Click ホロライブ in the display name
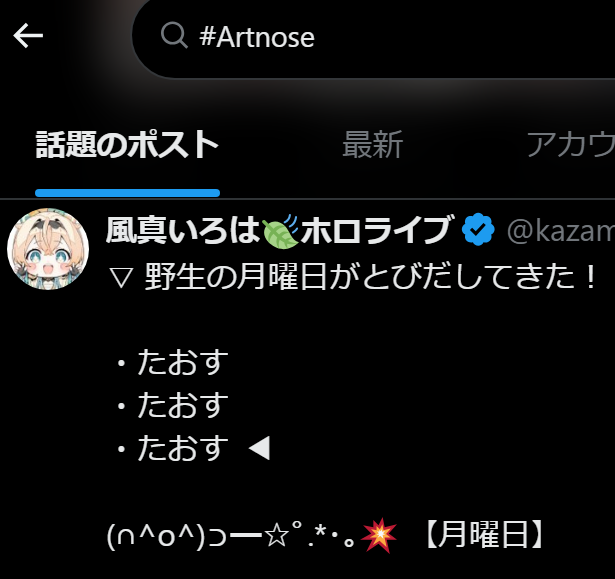 (376, 230)
